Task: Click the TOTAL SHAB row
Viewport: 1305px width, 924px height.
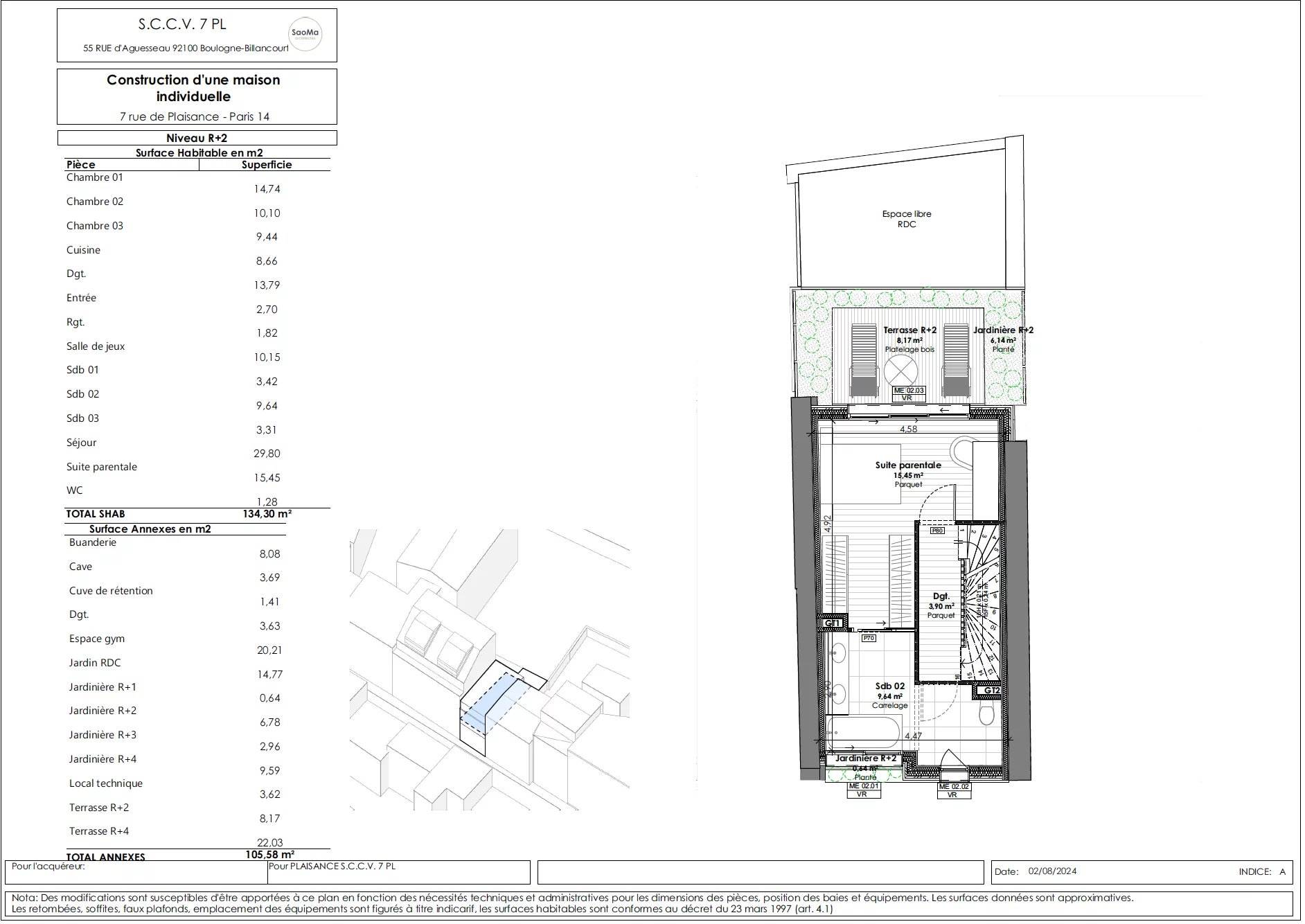Action: click(x=179, y=514)
